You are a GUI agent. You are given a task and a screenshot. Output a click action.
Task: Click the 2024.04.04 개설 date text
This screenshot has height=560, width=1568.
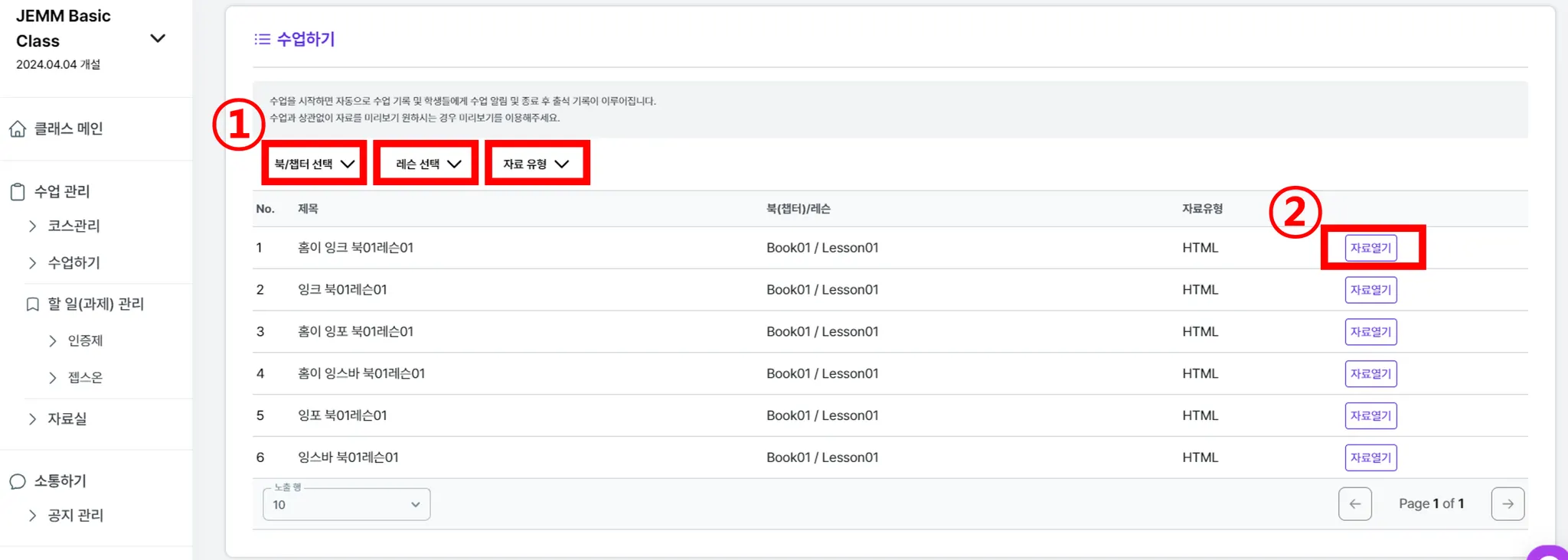(58, 64)
